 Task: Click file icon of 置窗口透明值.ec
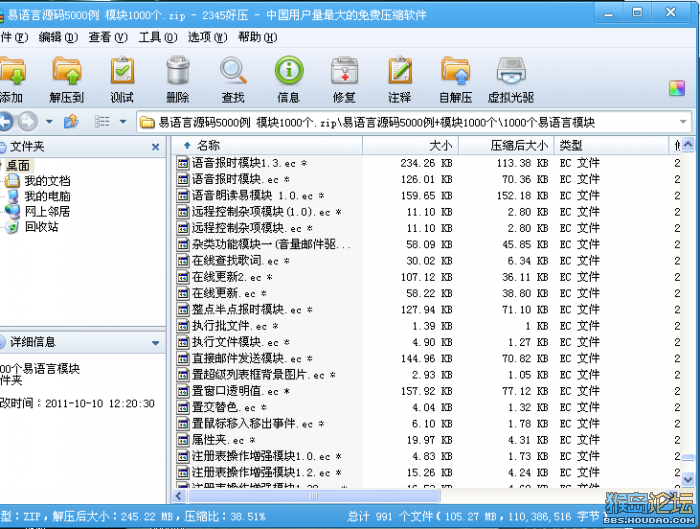(x=183, y=392)
